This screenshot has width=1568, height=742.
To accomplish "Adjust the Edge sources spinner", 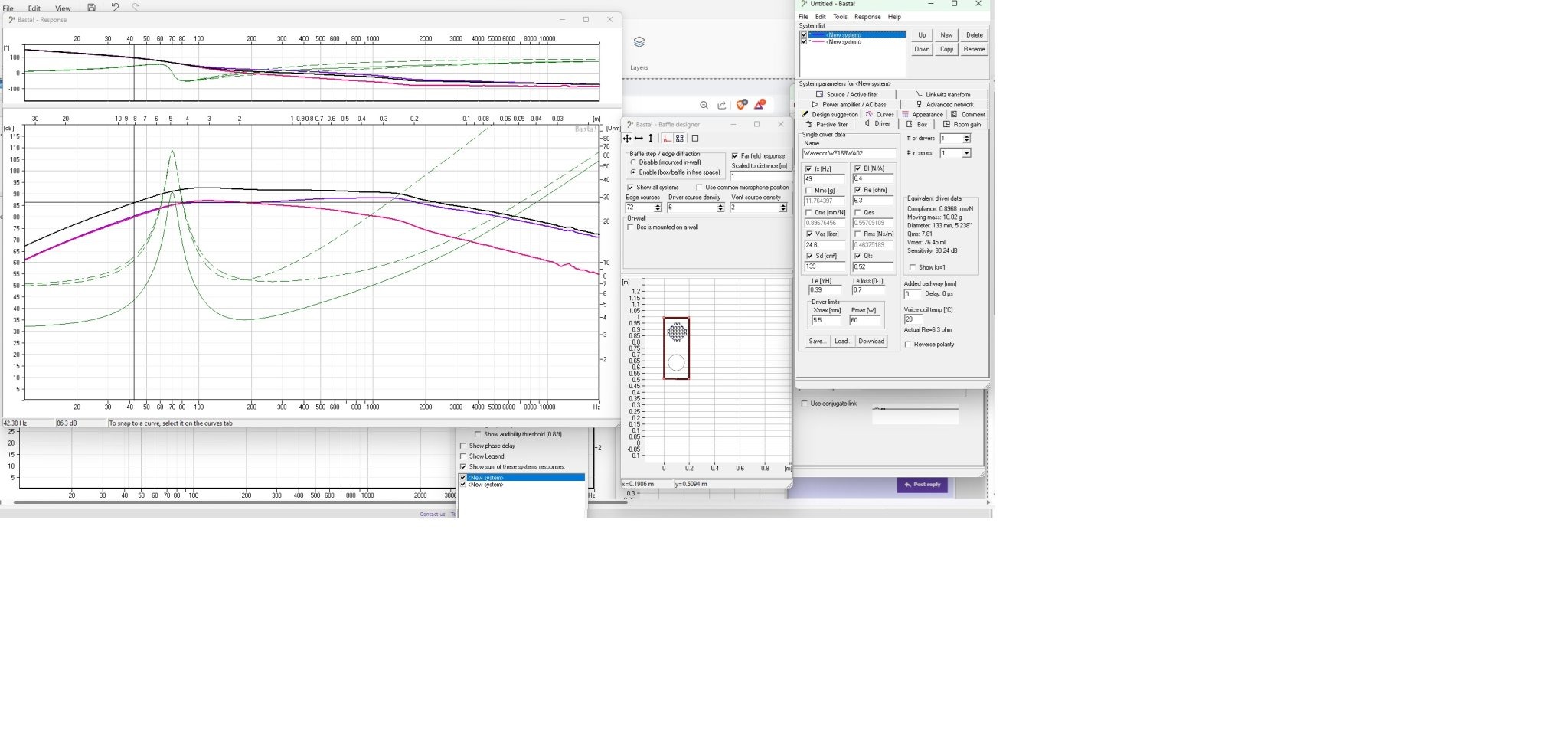I will pyautogui.click(x=658, y=208).
